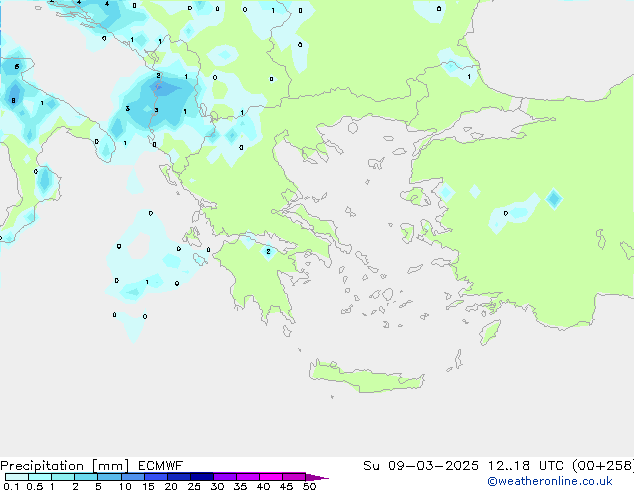Click the '50' legend scale label

coord(309,486)
